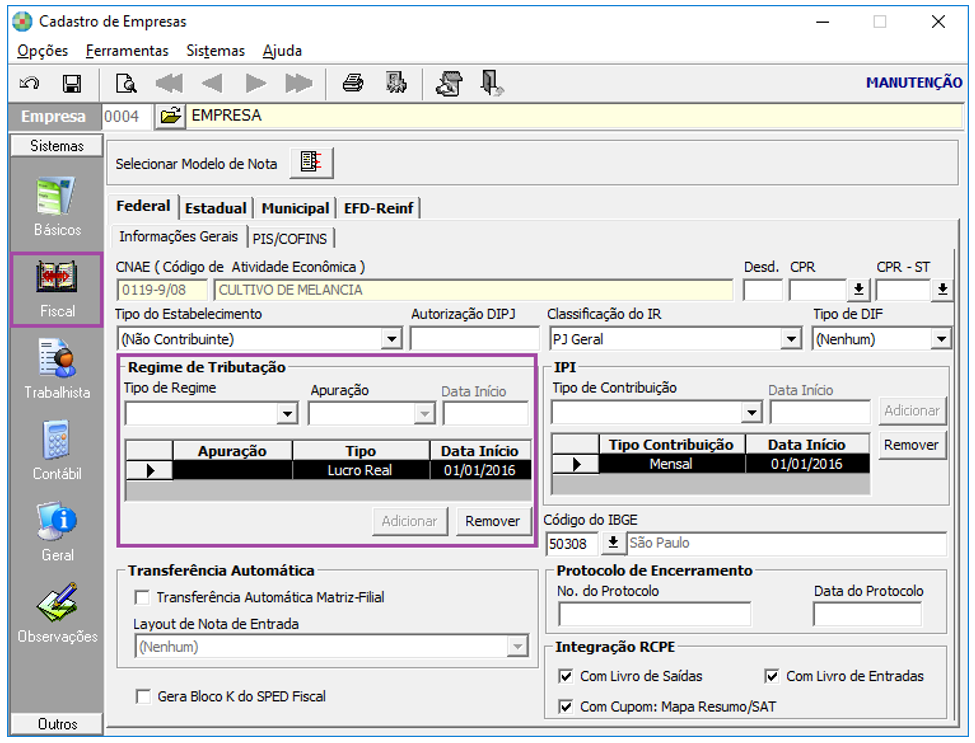Click the Save diskette icon in toolbar

(x=72, y=84)
